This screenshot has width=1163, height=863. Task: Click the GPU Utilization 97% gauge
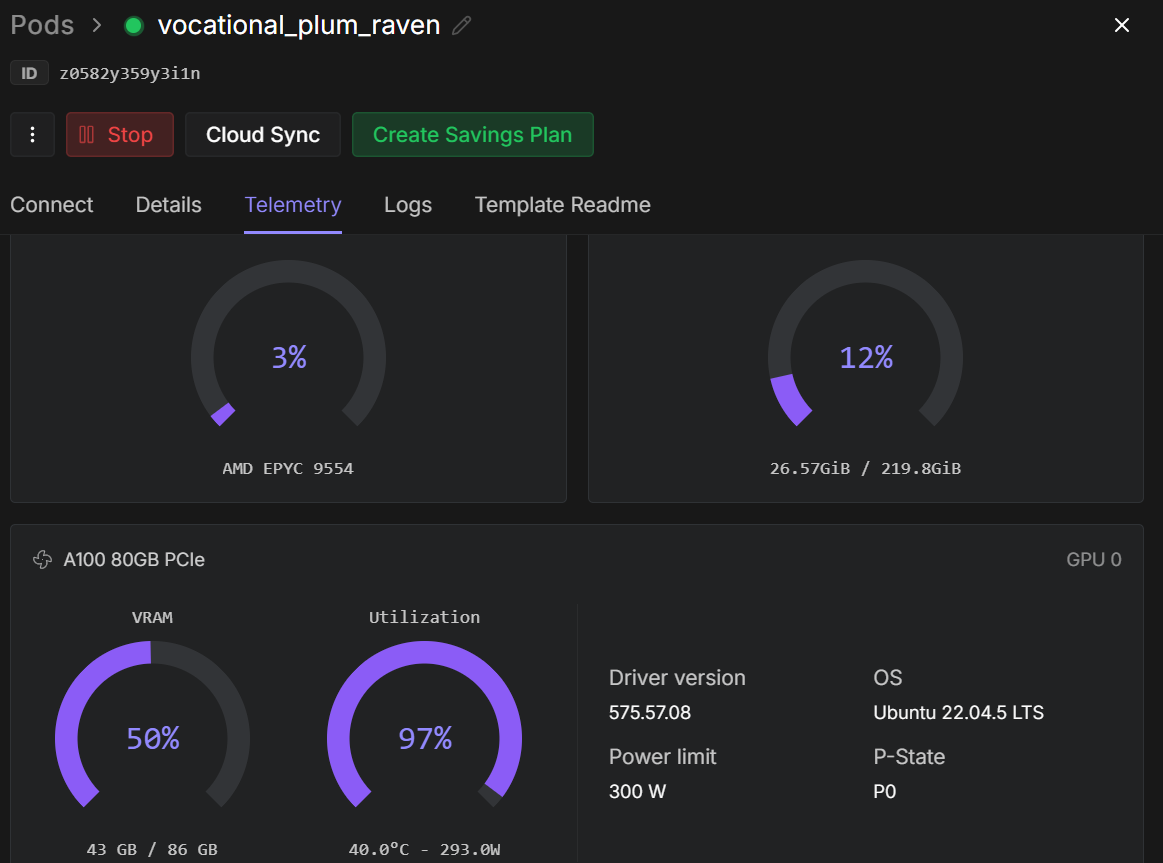click(424, 738)
